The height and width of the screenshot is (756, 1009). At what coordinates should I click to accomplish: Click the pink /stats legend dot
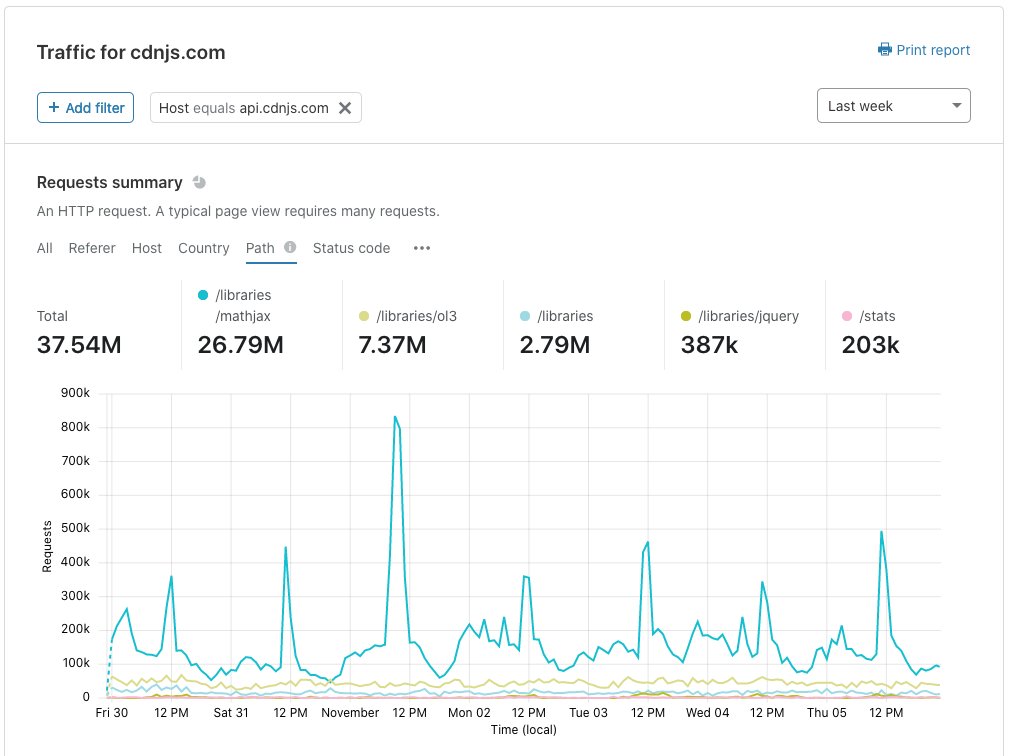click(847, 316)
